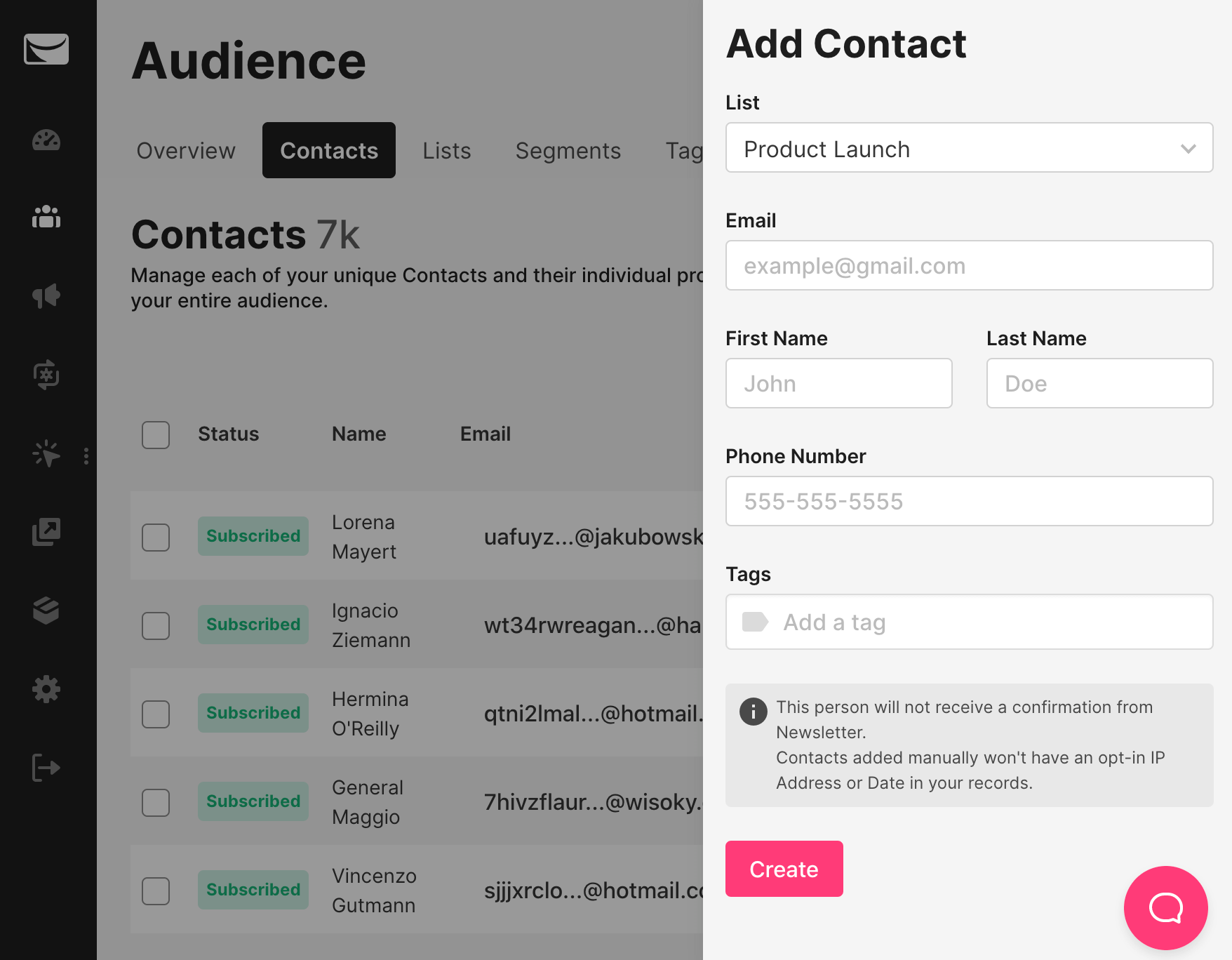
Task: Focus the Phone Number field
Action: [x=969, y=502]
